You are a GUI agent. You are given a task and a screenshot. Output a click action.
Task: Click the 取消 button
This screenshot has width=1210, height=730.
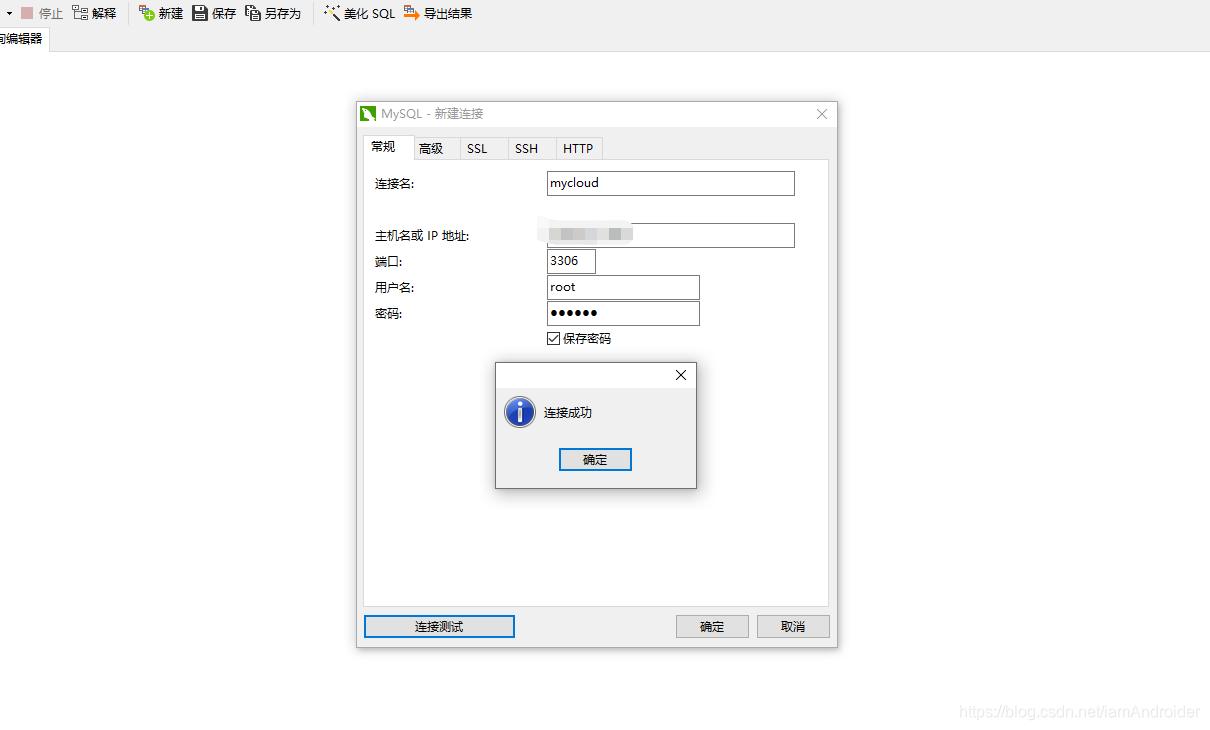point(793,626)
